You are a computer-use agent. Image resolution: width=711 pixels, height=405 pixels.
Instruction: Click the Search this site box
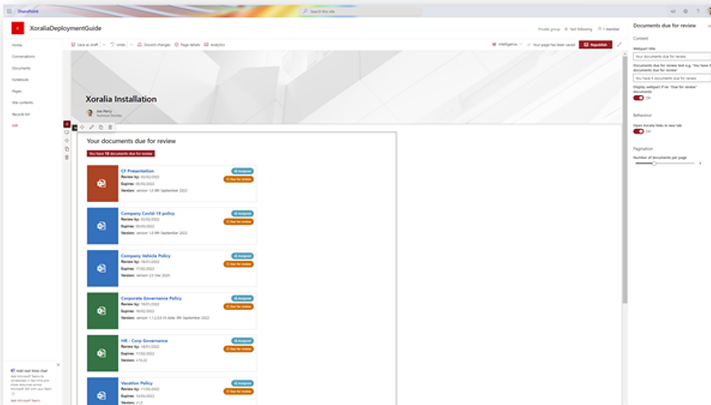360,11
